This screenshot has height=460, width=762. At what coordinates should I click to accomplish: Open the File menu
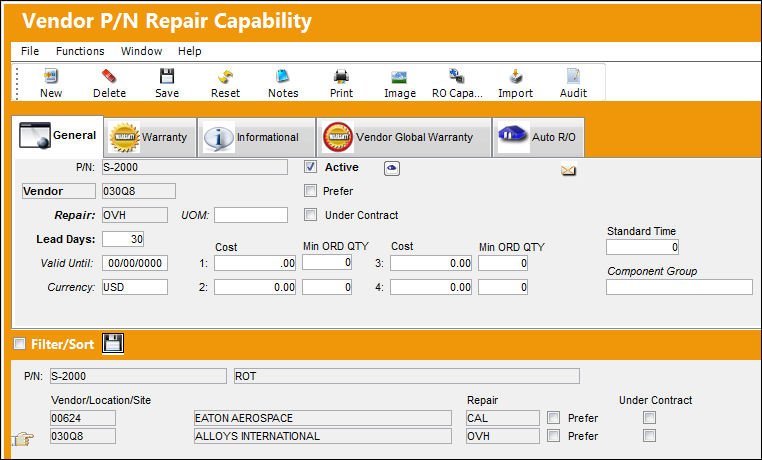coord(30,51)
